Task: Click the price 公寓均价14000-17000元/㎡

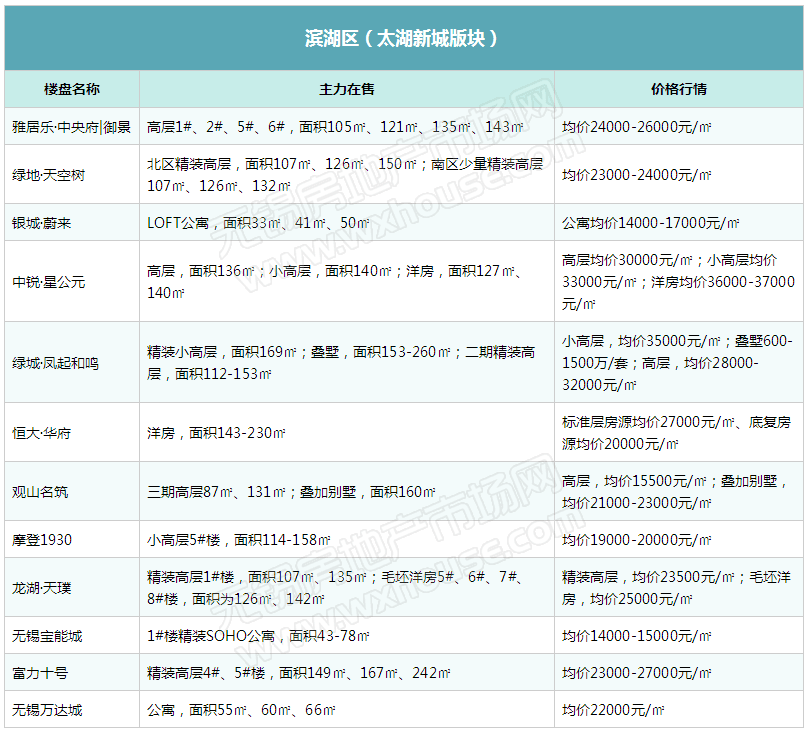Action: (650, 223)
